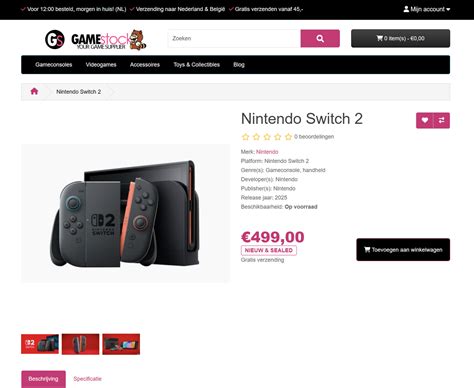Add product to wishlist with heart icon
Screen dimensions: 474x388
point(424,120)
